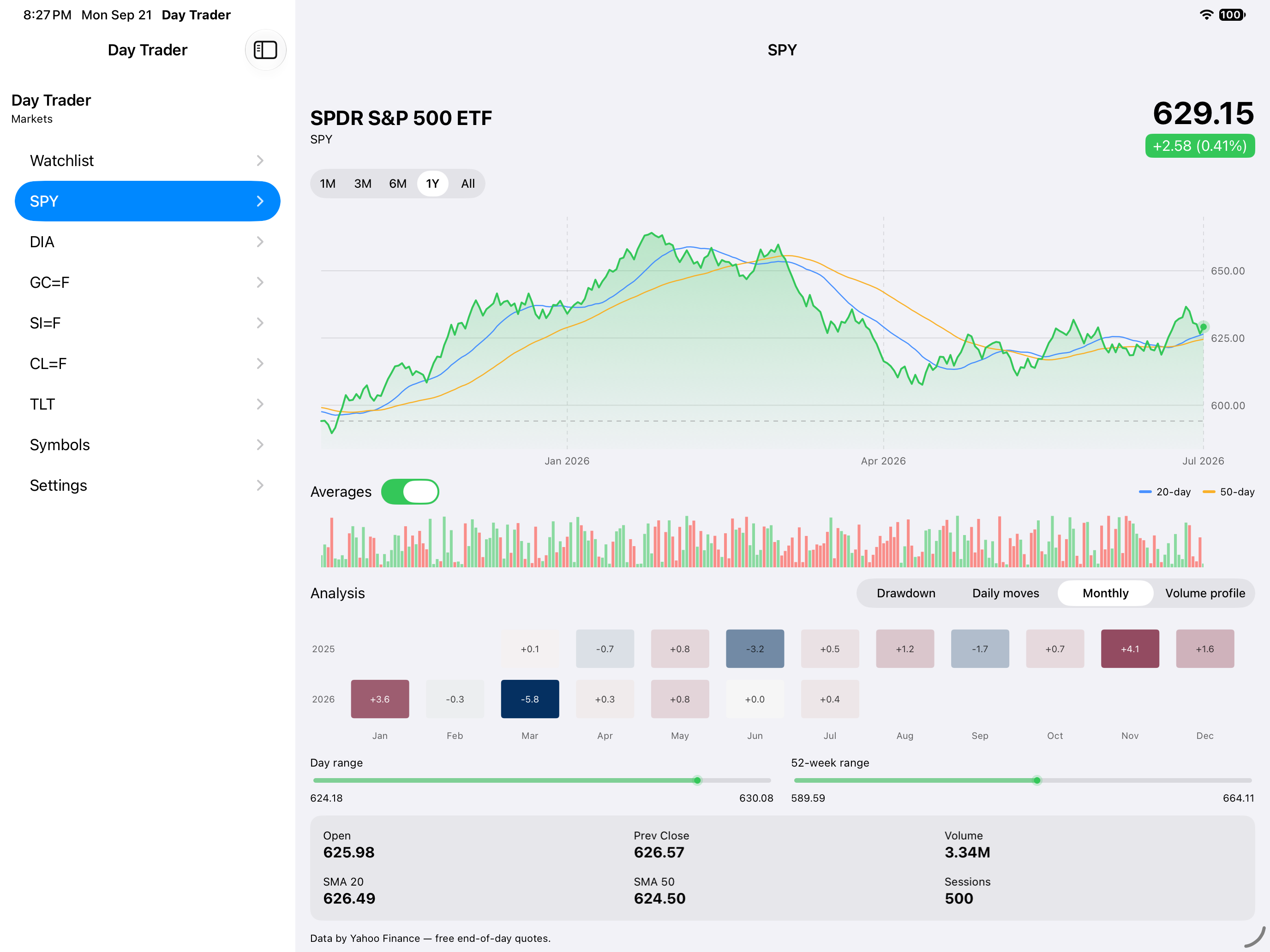Click the SMA 50 value 624.50
Viewport: 1270px width, 952px height.
point(659,898)
